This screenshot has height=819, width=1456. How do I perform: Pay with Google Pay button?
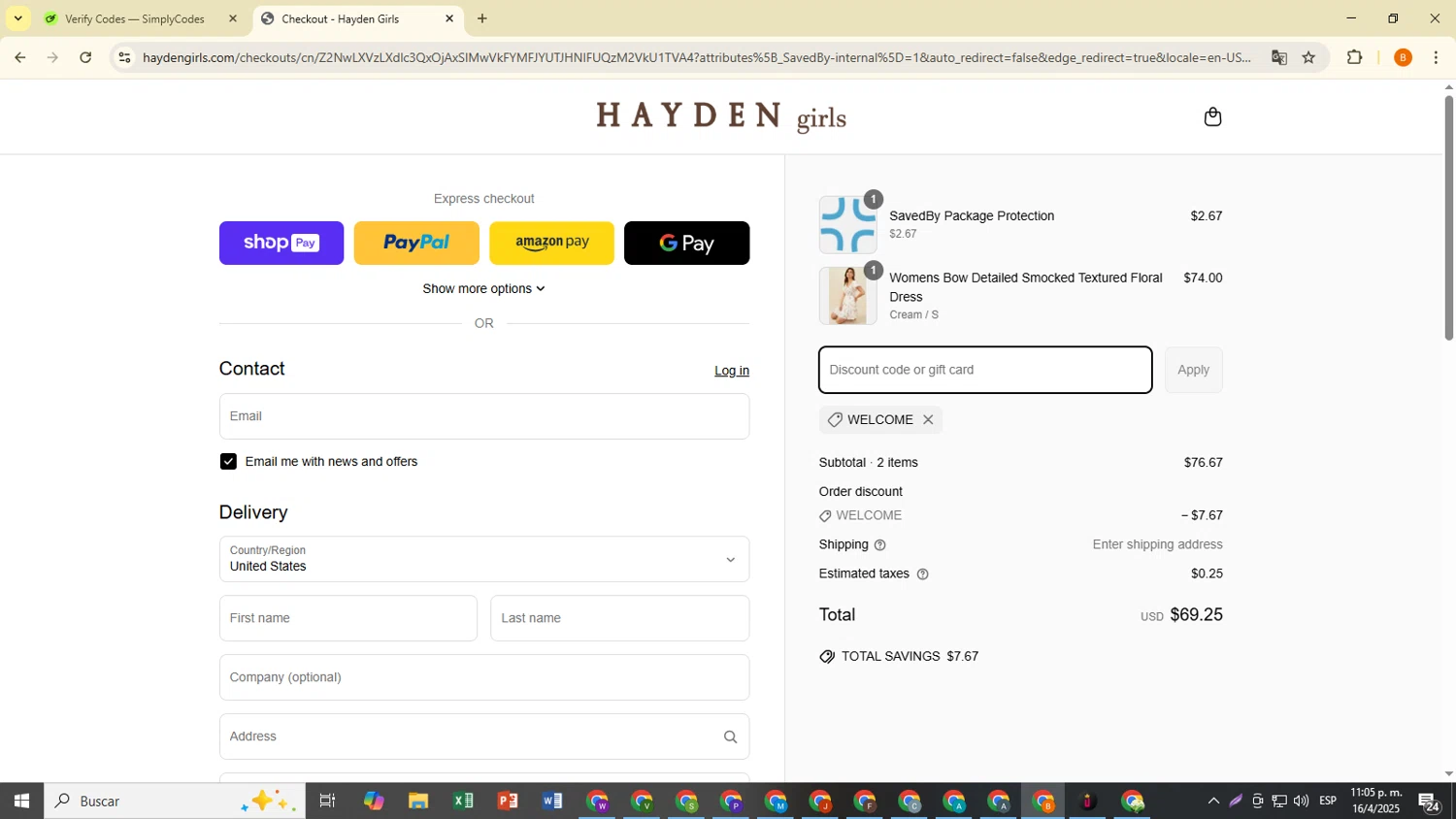(x=686, y=243)
